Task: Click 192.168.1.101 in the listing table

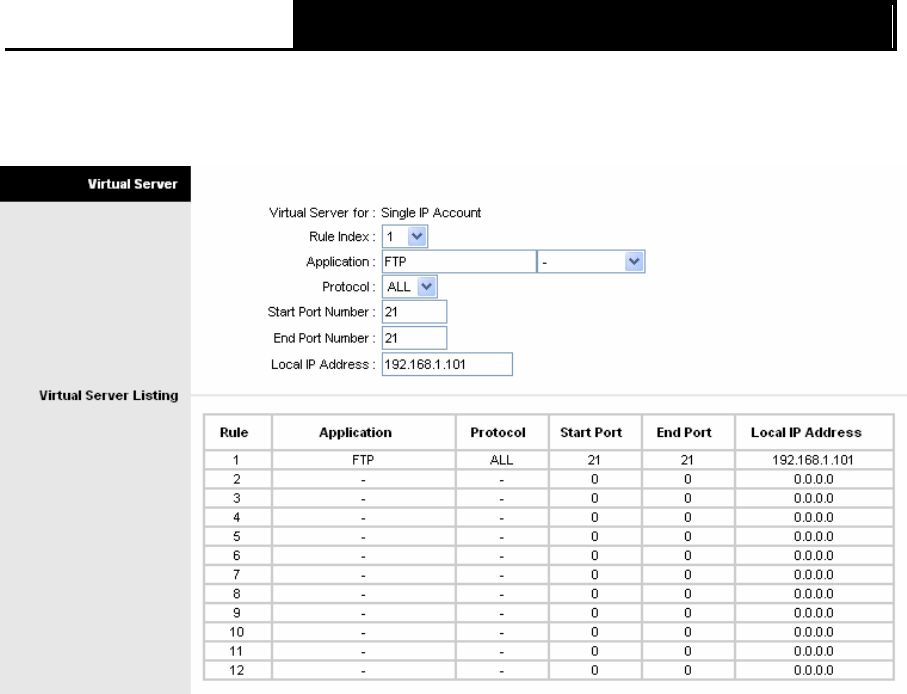Action: pyautogui.click(x=813, y=460)
